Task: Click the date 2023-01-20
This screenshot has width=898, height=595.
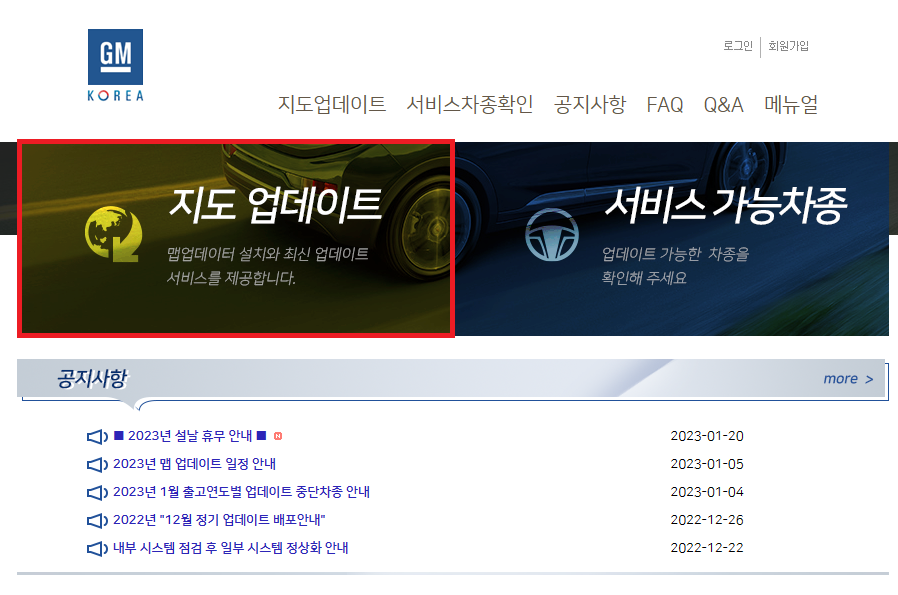Action: pos(707,436)
